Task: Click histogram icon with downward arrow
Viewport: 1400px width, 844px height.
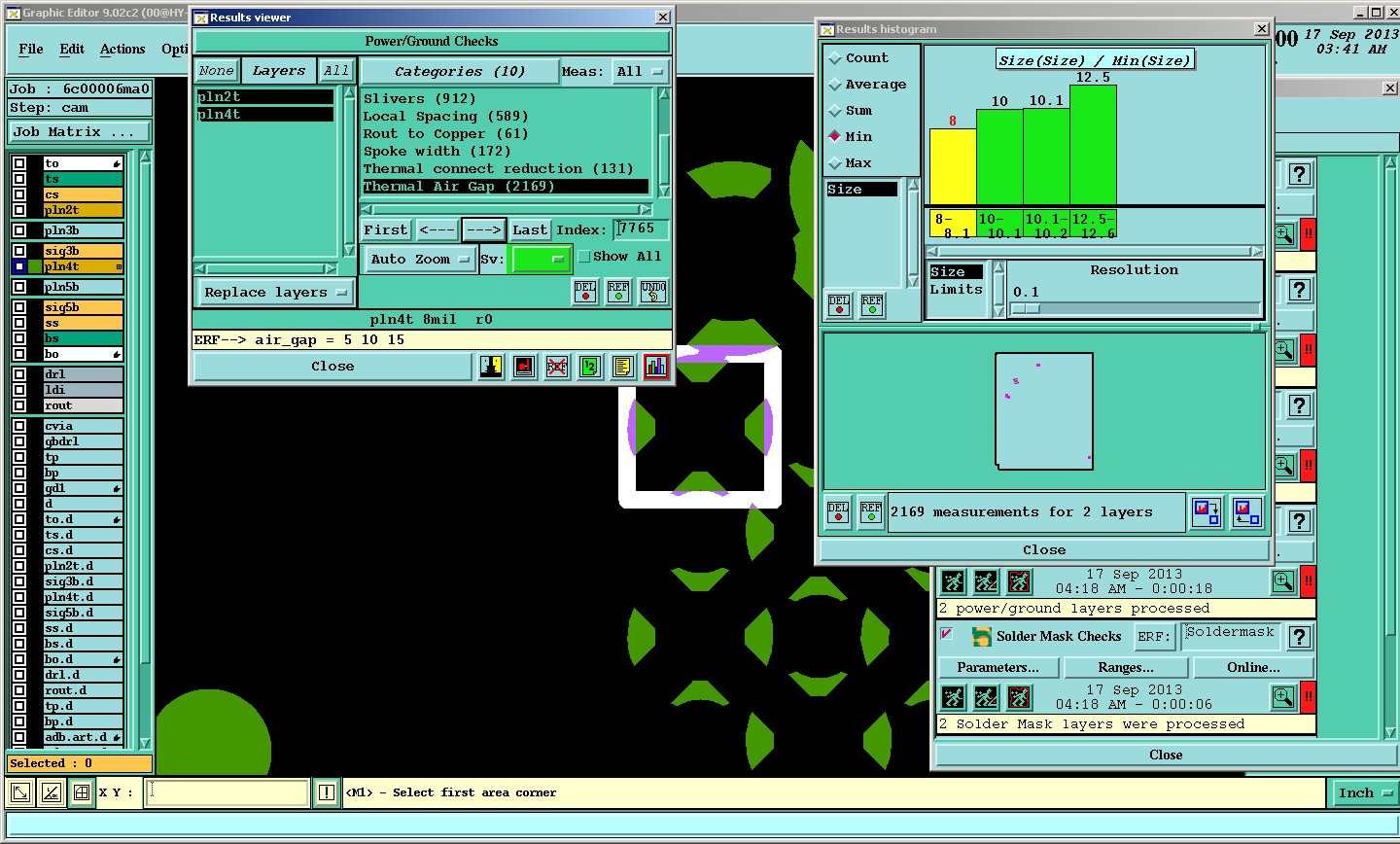Action: (1207, 511)
